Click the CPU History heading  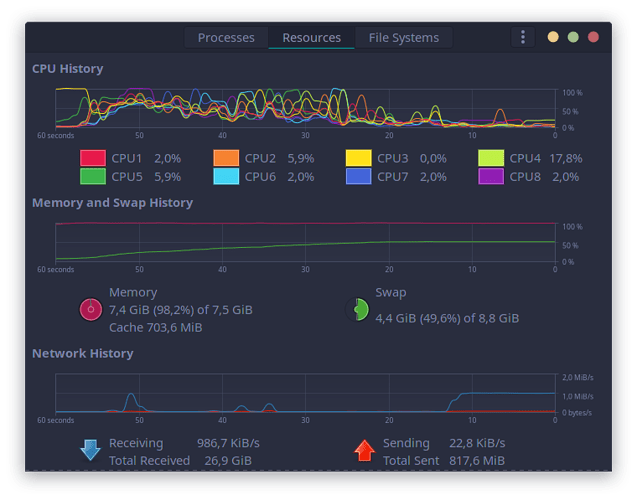point(68,69)
